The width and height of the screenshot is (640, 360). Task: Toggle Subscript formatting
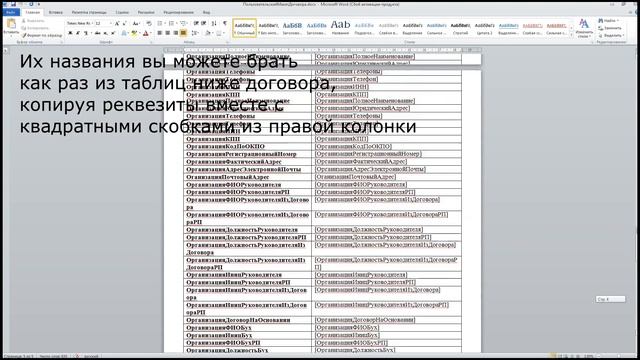coord(105,33)
